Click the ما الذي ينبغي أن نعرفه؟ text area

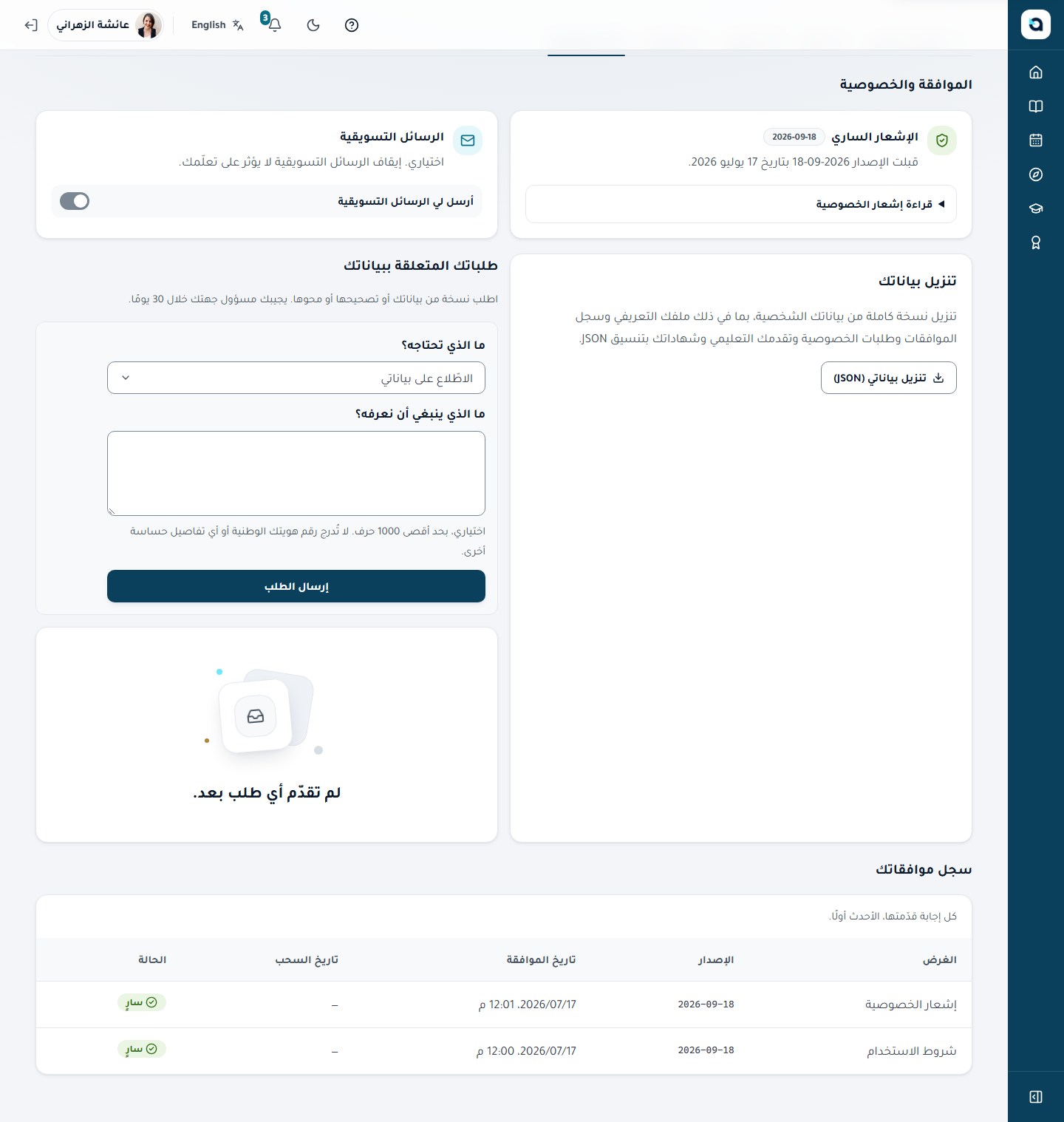tap(296, 474)
